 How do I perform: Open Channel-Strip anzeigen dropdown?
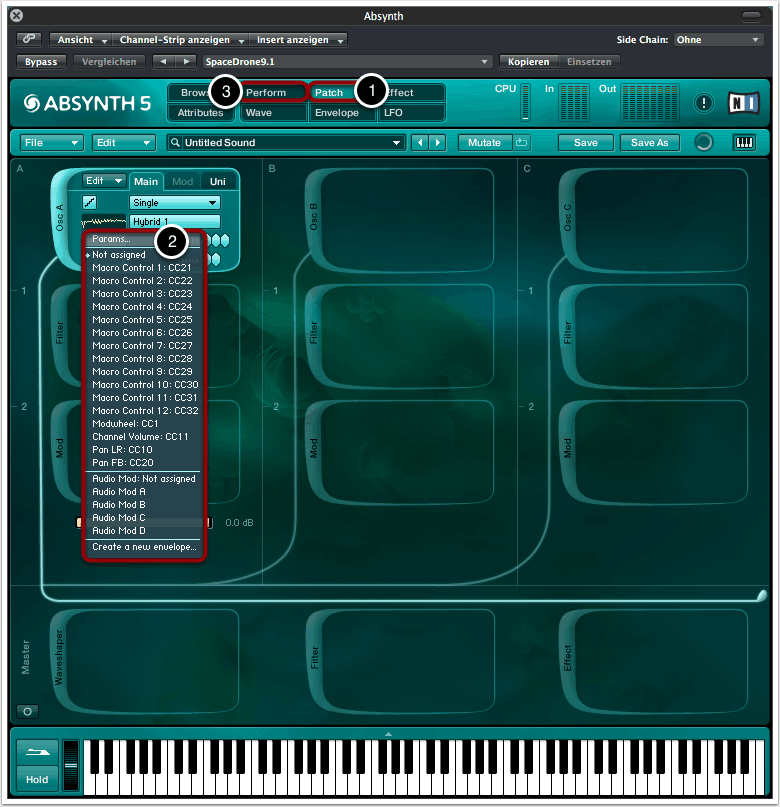(x=180, y=40)
